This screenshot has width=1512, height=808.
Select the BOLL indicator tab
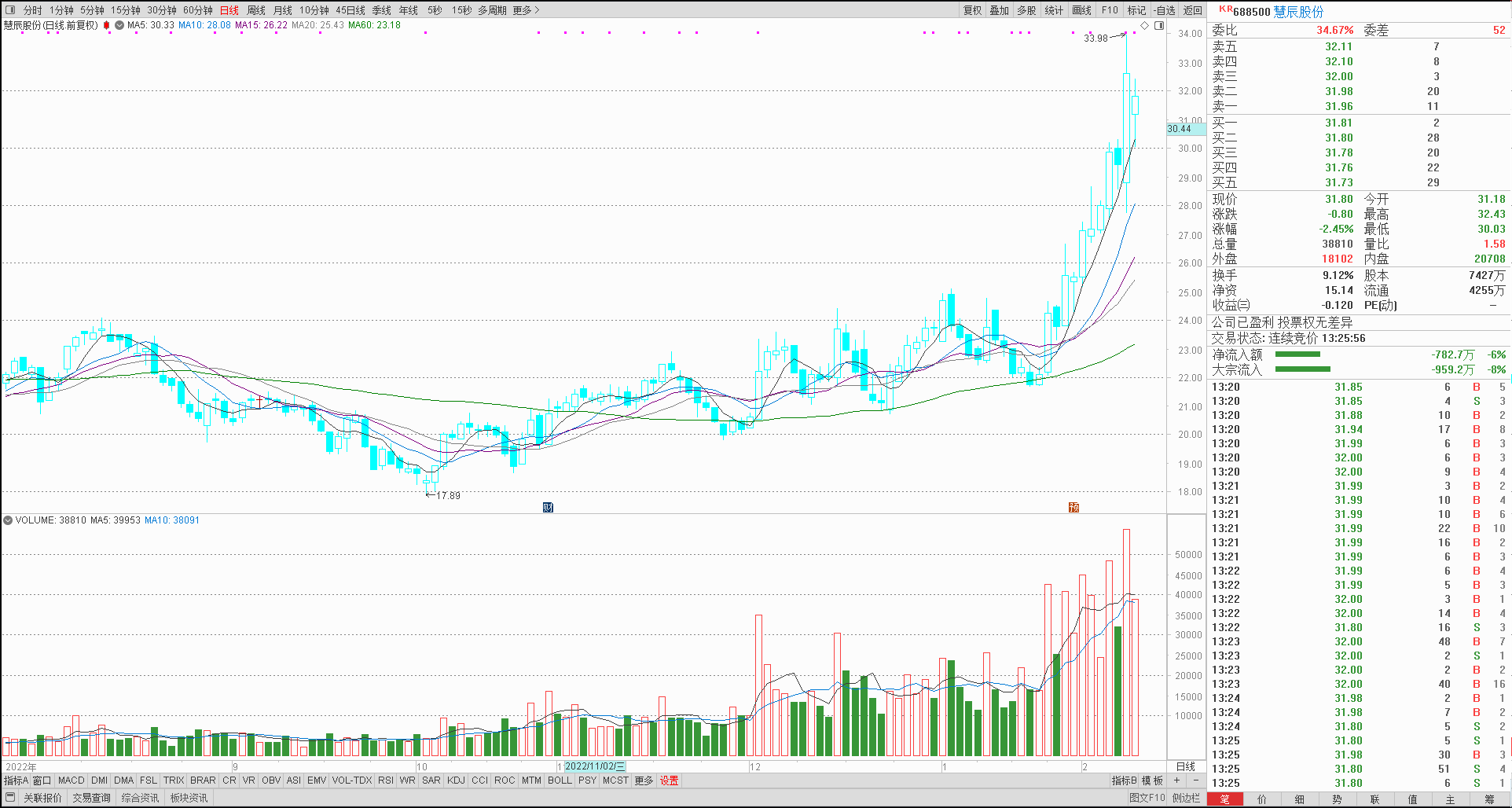point(560,780)
